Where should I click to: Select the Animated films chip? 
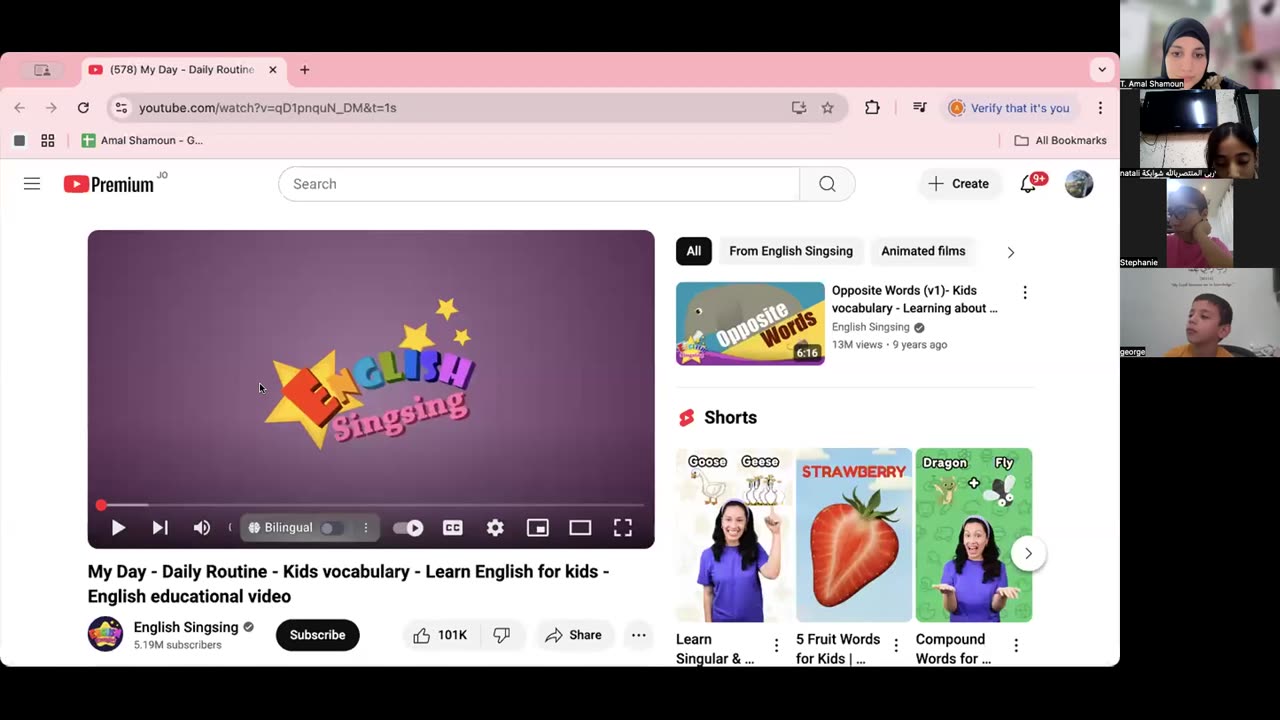(923, 251)
